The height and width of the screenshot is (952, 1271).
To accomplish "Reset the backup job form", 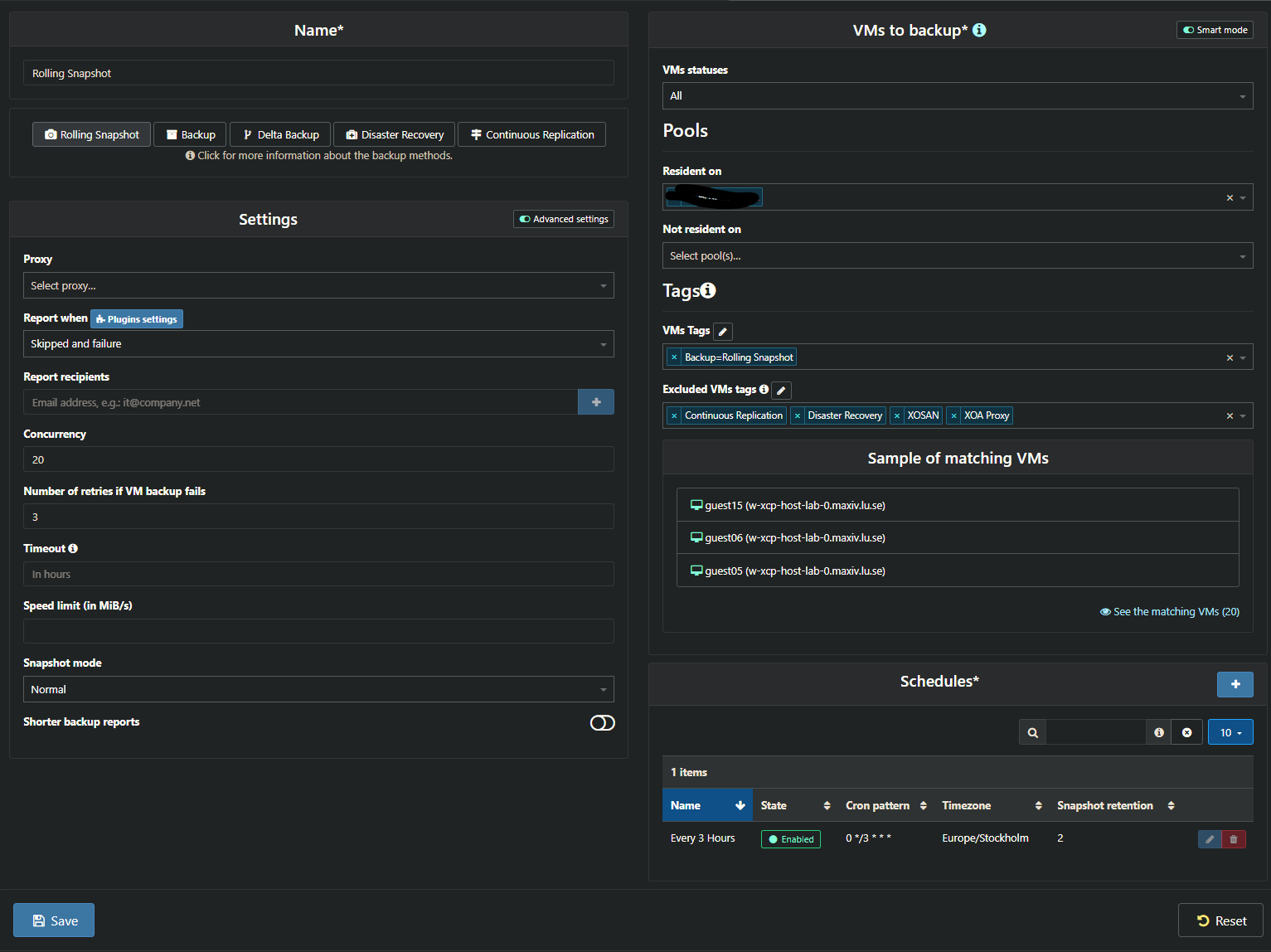I will (1220, 920).
